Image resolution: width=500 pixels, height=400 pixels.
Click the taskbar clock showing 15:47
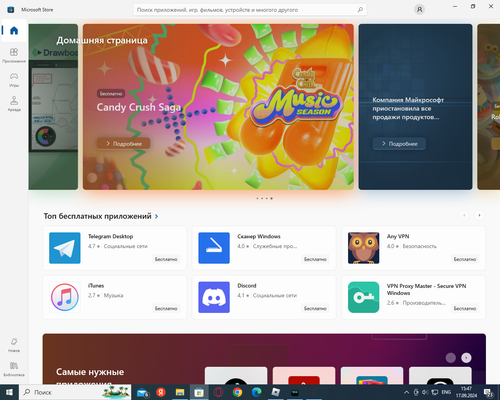point(466,392)
